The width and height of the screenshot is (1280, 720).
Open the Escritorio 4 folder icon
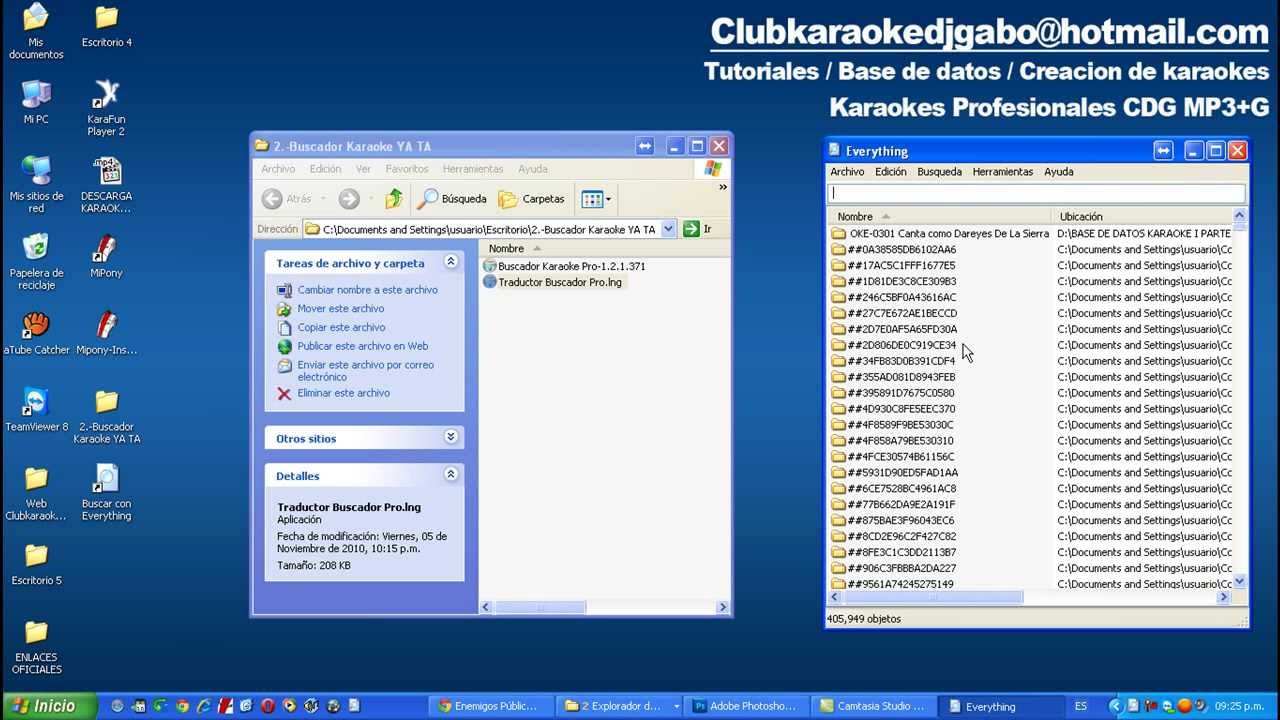(107, 27)
